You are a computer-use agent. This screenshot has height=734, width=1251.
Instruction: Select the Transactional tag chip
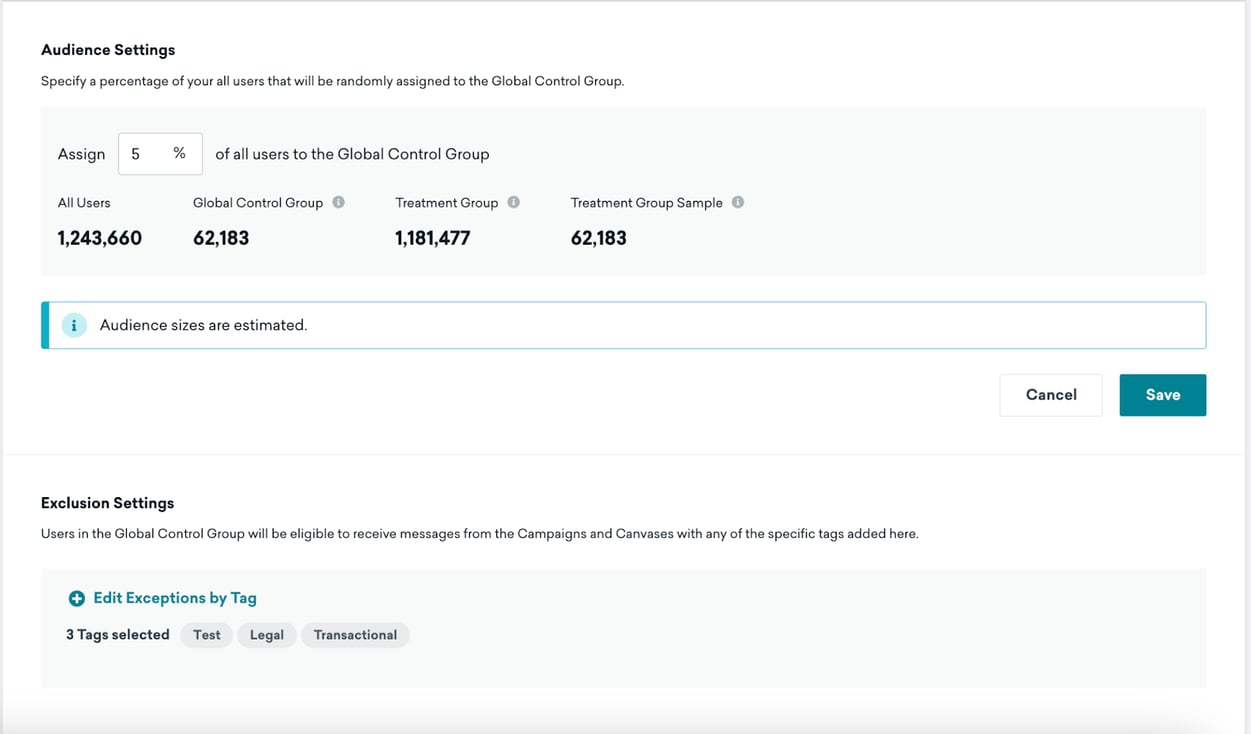tap(355, 635)
